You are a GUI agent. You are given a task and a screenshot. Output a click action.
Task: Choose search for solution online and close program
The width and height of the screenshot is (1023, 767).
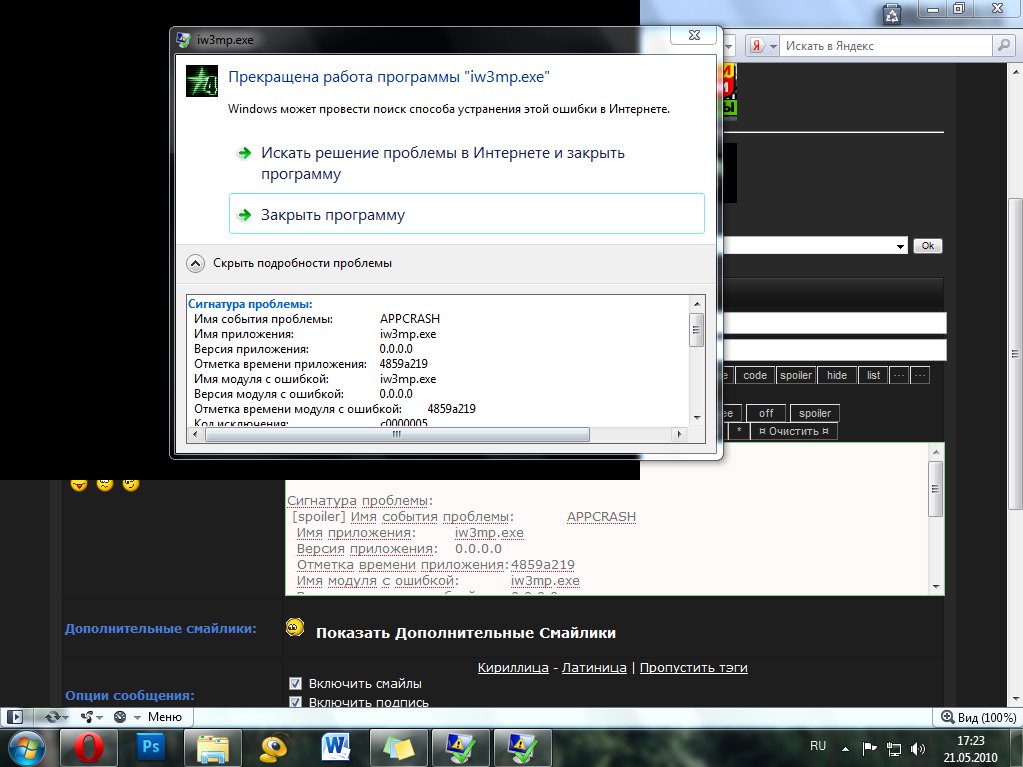[x=466, y=163]
